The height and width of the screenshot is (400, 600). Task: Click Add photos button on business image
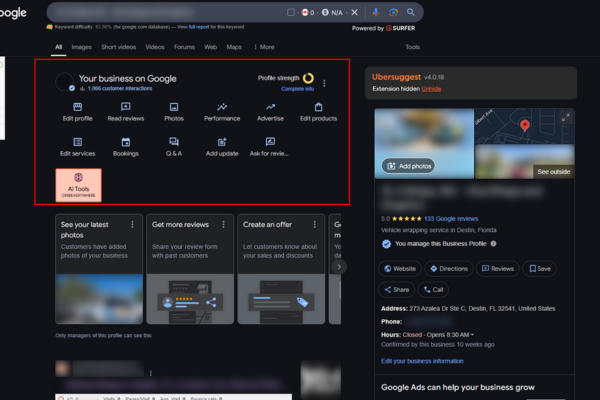pyautogui.click(x=408, y=166)
